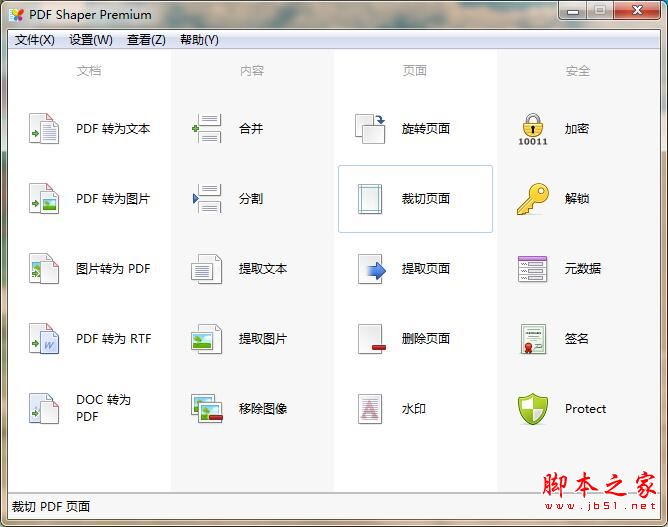Open the 文件(X) menu
This screenshot has width=668, height=527.
[35, 40]
